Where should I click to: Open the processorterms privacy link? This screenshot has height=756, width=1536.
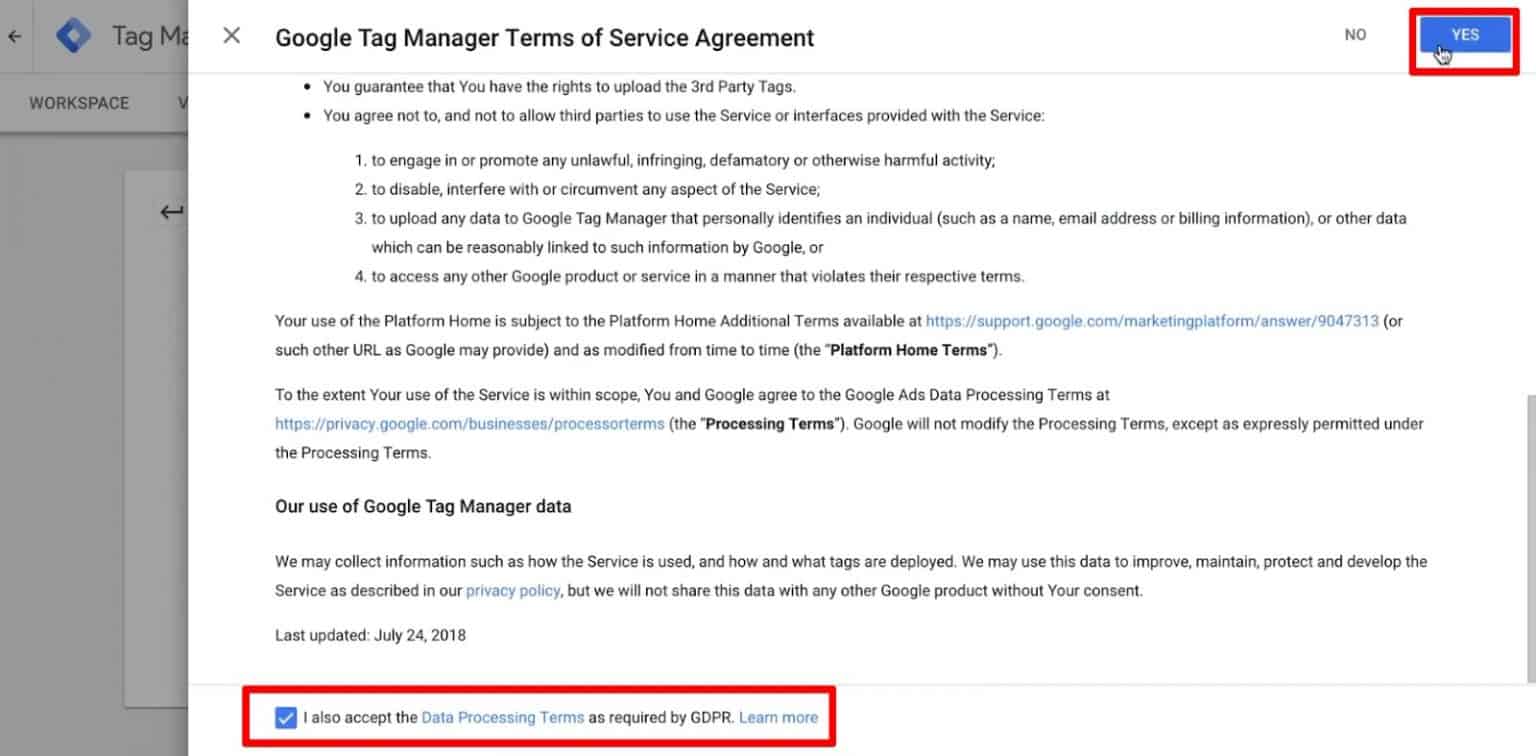[470, 423]
